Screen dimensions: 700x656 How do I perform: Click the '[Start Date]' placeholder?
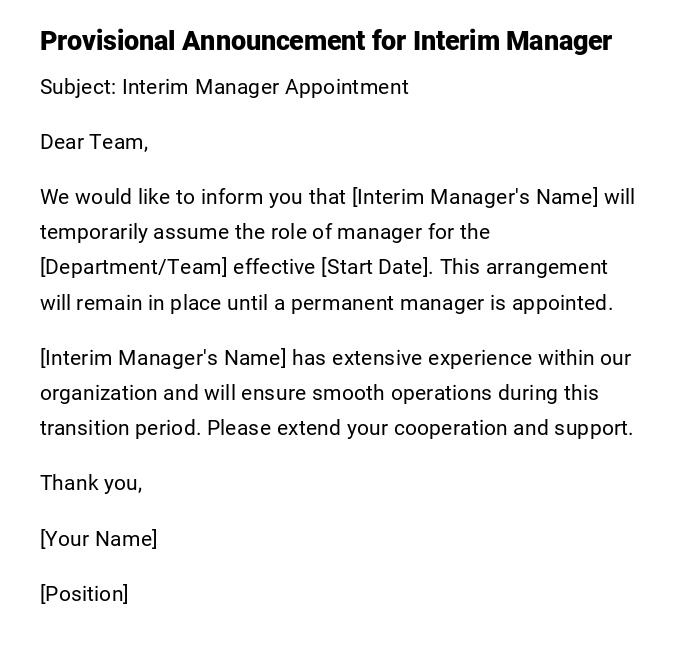coord(376,267)
